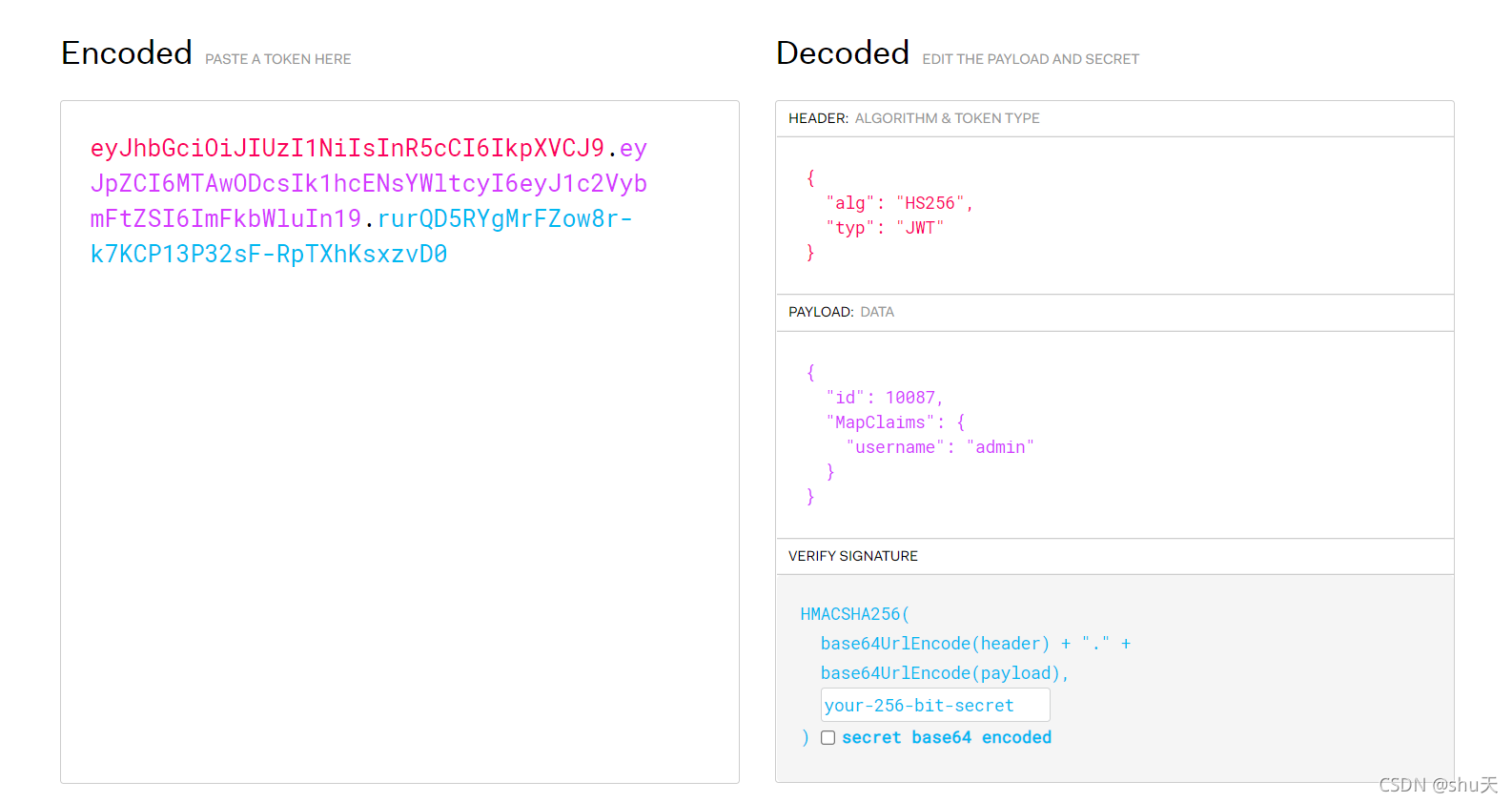Screen dimensions: 1512x802
Task: Click the purple payload segment of the token
Action: (368, 183)
